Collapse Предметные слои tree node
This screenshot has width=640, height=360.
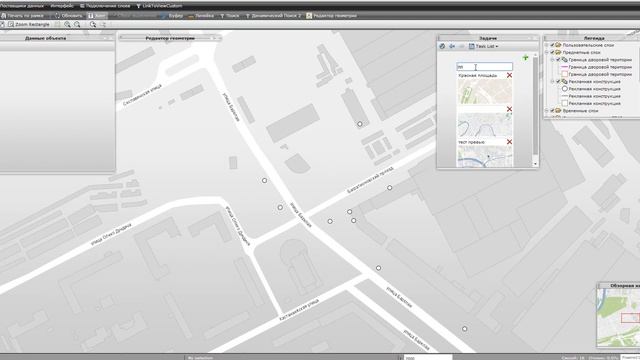[547, 52]
